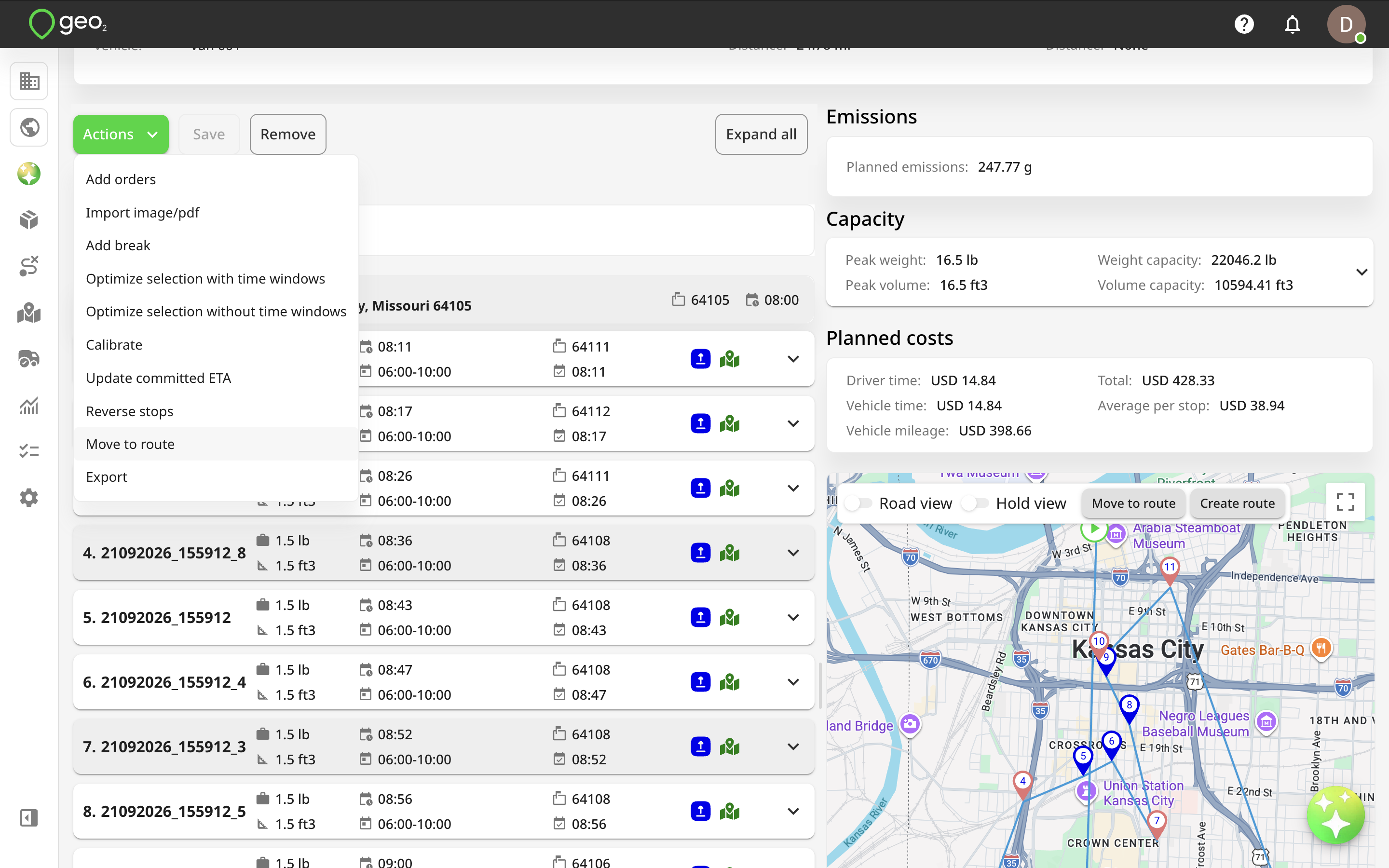This screenshot has height=868, width=1389.
Task: Click green map icon for stop 8
Action: [x=730, y=811]
